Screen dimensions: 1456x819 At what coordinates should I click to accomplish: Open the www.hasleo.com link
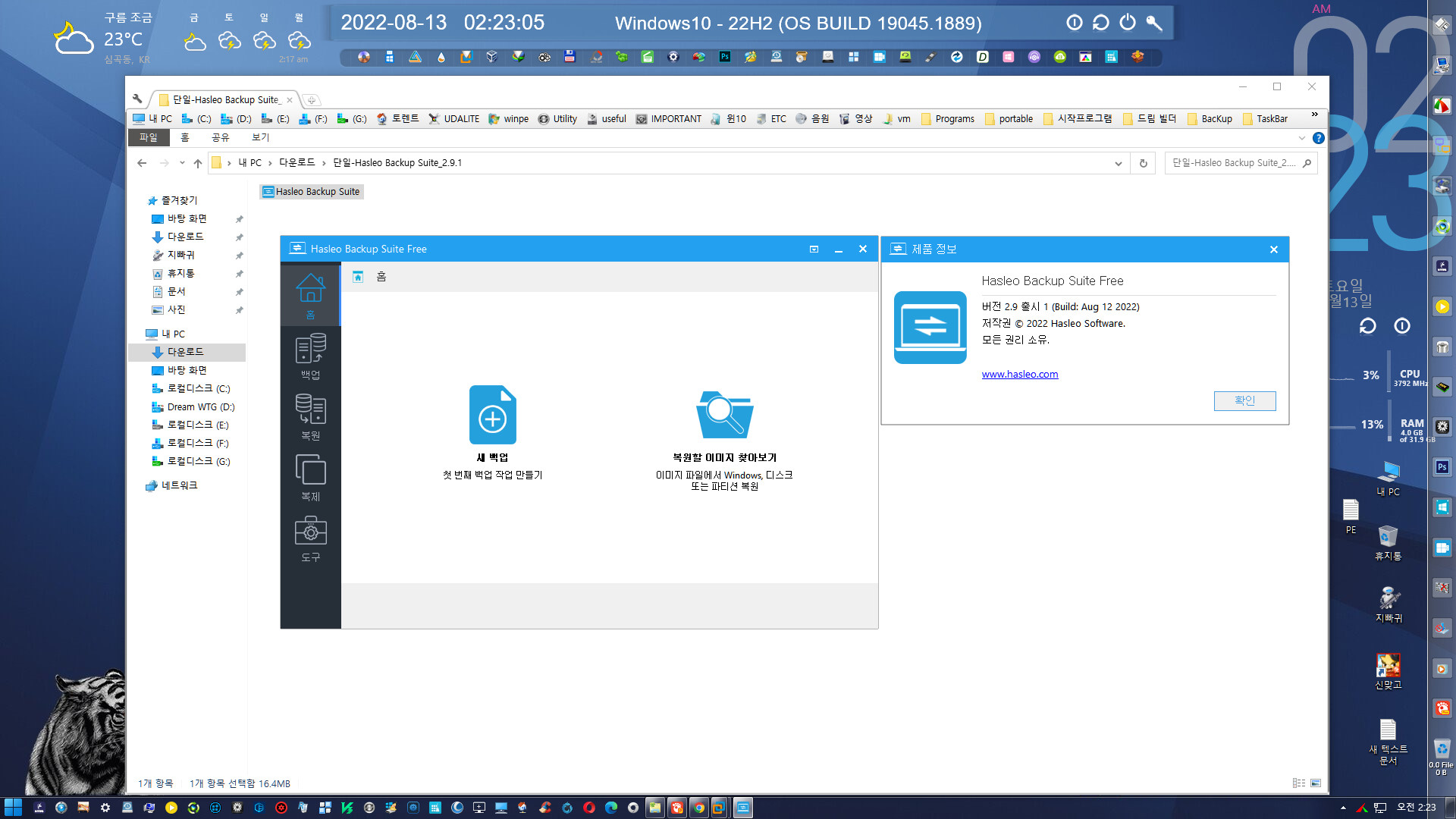coord(1019,374)
